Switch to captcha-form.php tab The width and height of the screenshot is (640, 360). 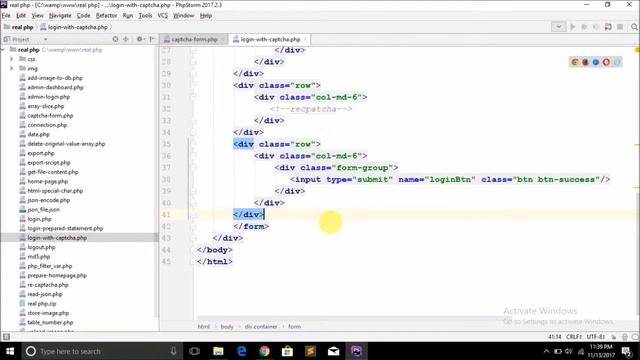pyautogui.click(x=194, y=40)
